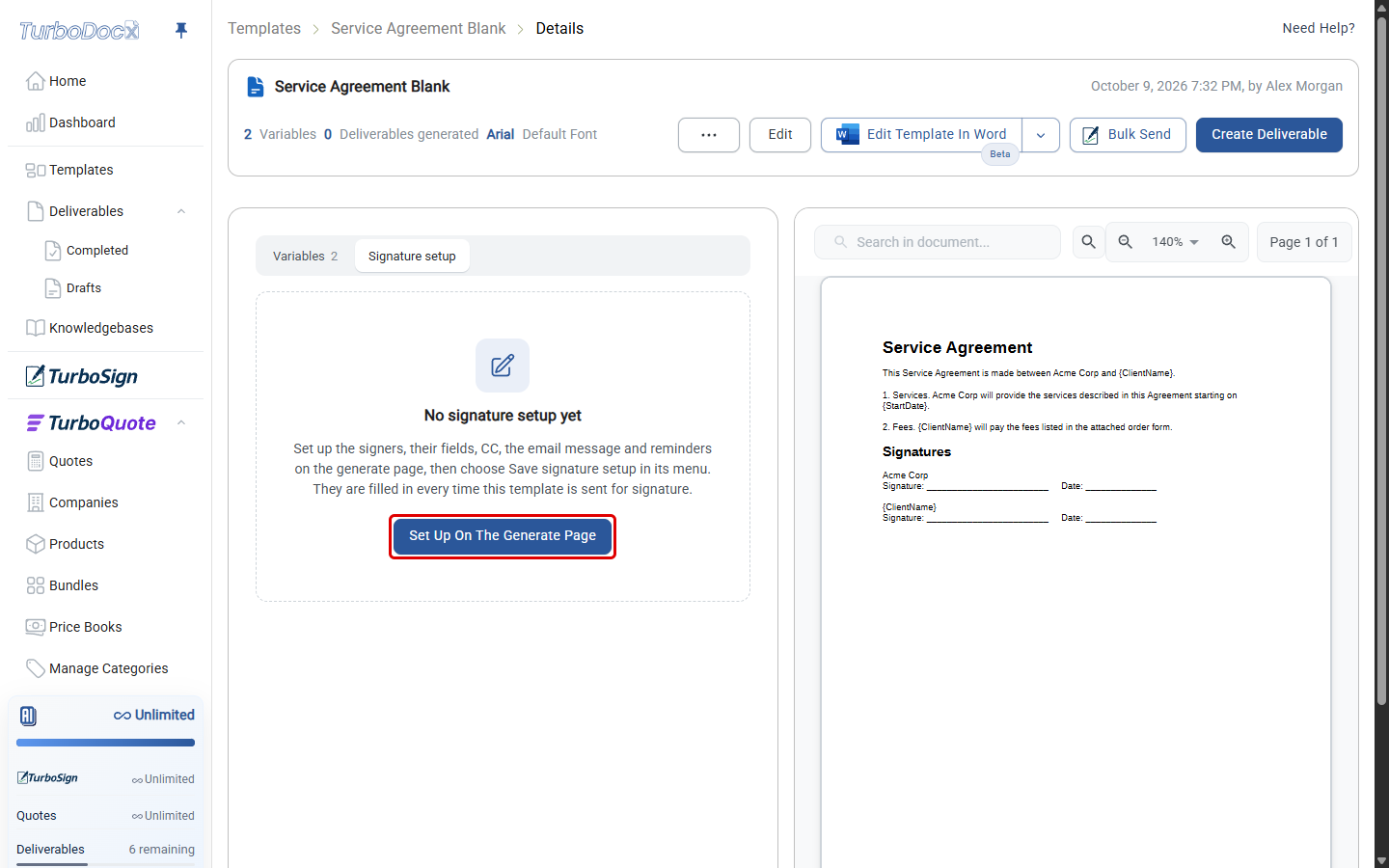Click Service Agreement Blank breadcrumb
1389x868 pixels.
click(419, 29)
